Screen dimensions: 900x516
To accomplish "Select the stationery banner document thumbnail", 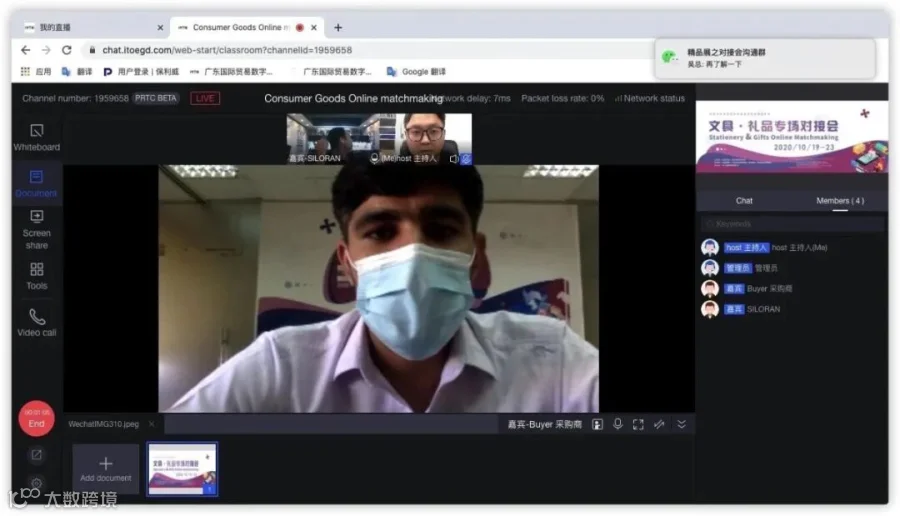I will 183,469.
